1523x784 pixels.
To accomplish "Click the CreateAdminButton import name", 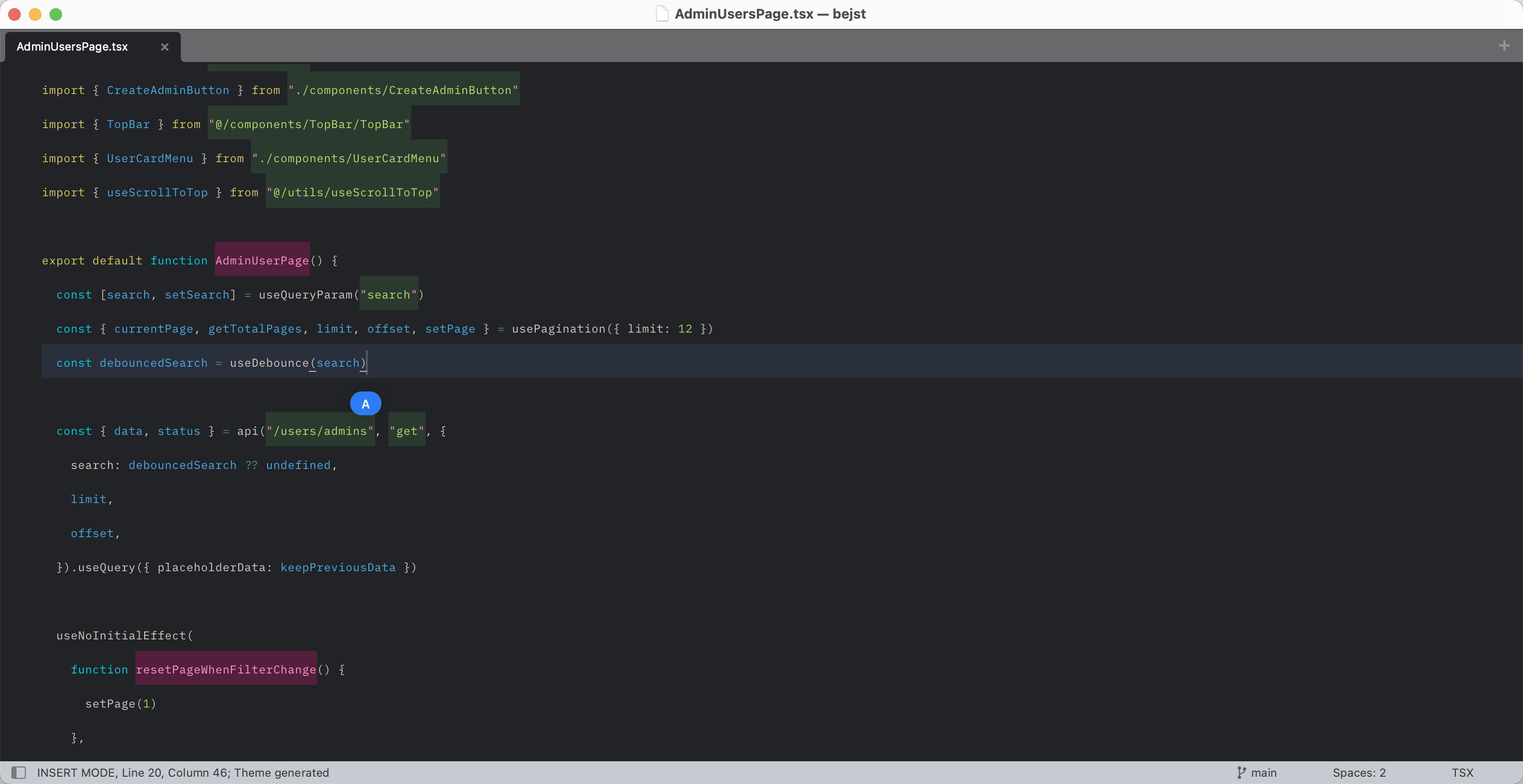I will click(x=168, y=90).
